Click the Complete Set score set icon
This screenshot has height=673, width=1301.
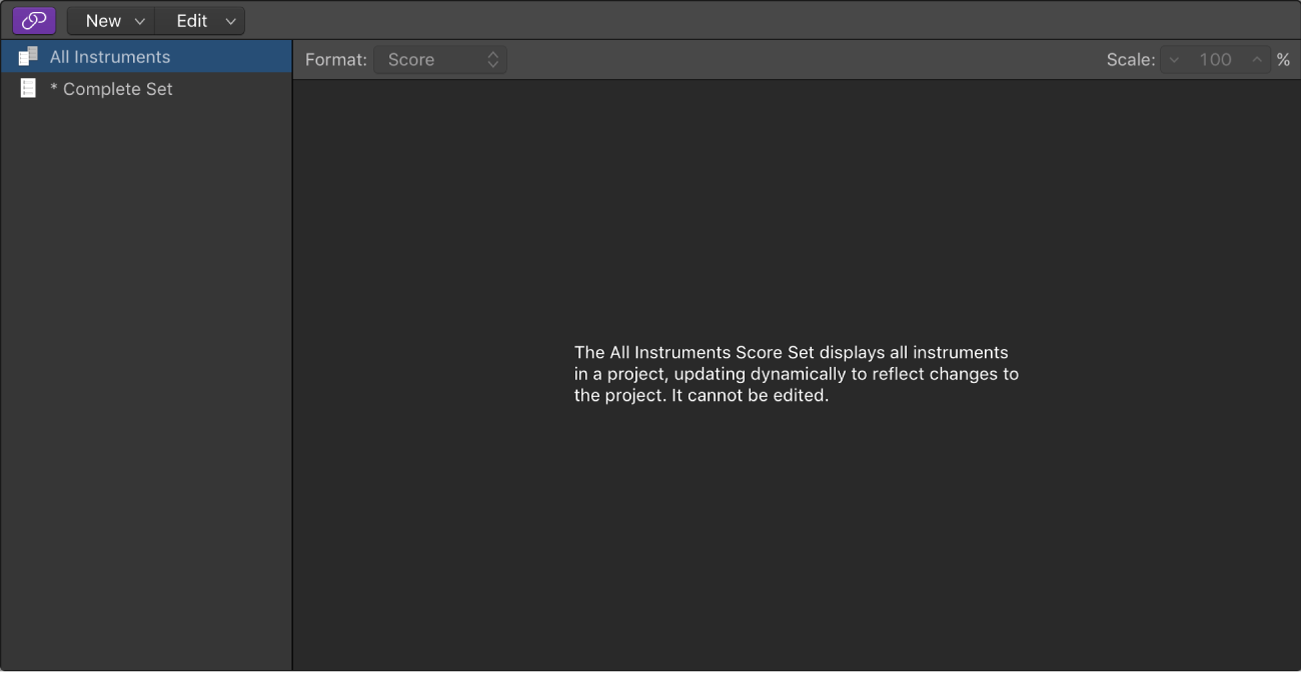pos(28,89)
